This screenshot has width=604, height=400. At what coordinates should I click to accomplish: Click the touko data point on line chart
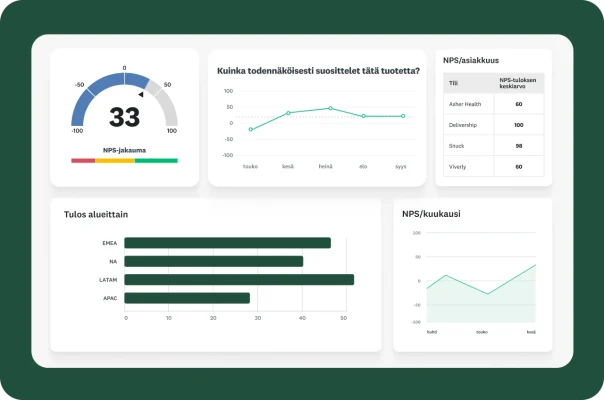(x=251, y=129)
